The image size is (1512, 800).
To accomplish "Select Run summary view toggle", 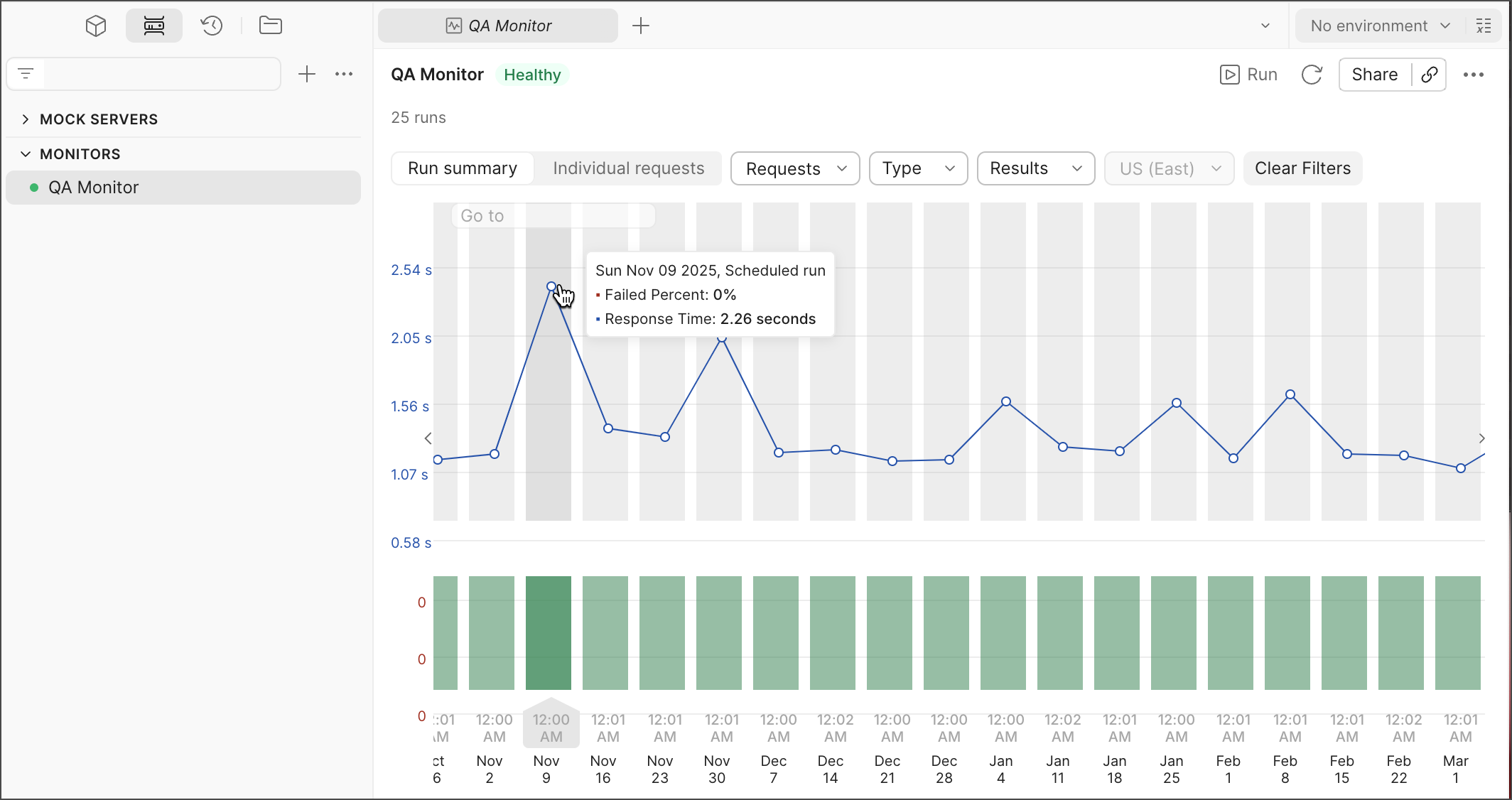I will [463, 168].
